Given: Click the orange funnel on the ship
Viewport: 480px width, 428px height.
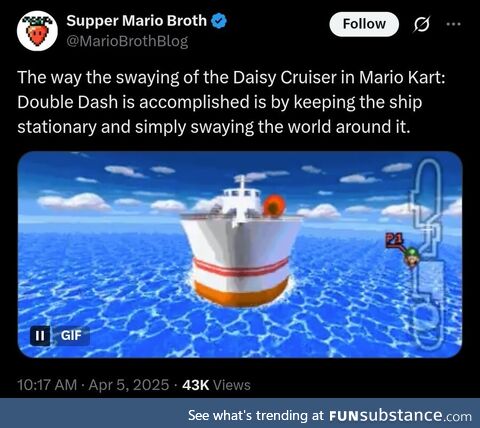Looking at the screenshot, I should click(x=274, y=206).
